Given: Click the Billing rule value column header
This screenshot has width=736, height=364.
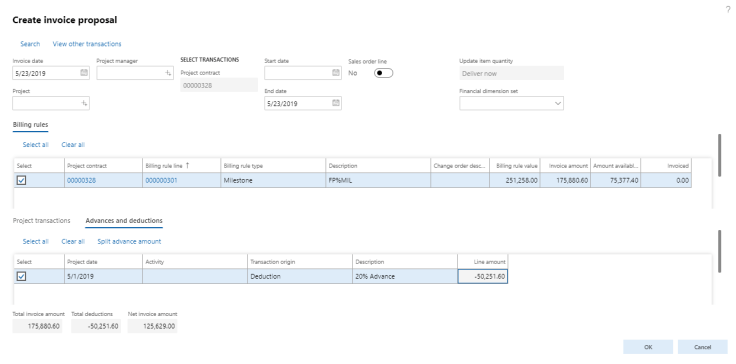Looking at the screenshot, I should (515, 166).
